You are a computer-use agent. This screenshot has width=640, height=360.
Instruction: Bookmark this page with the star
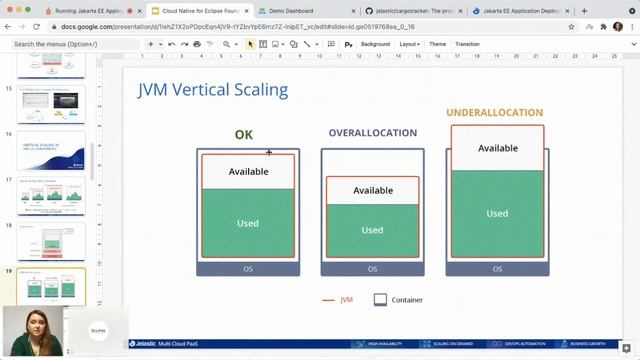pos(571,27)
